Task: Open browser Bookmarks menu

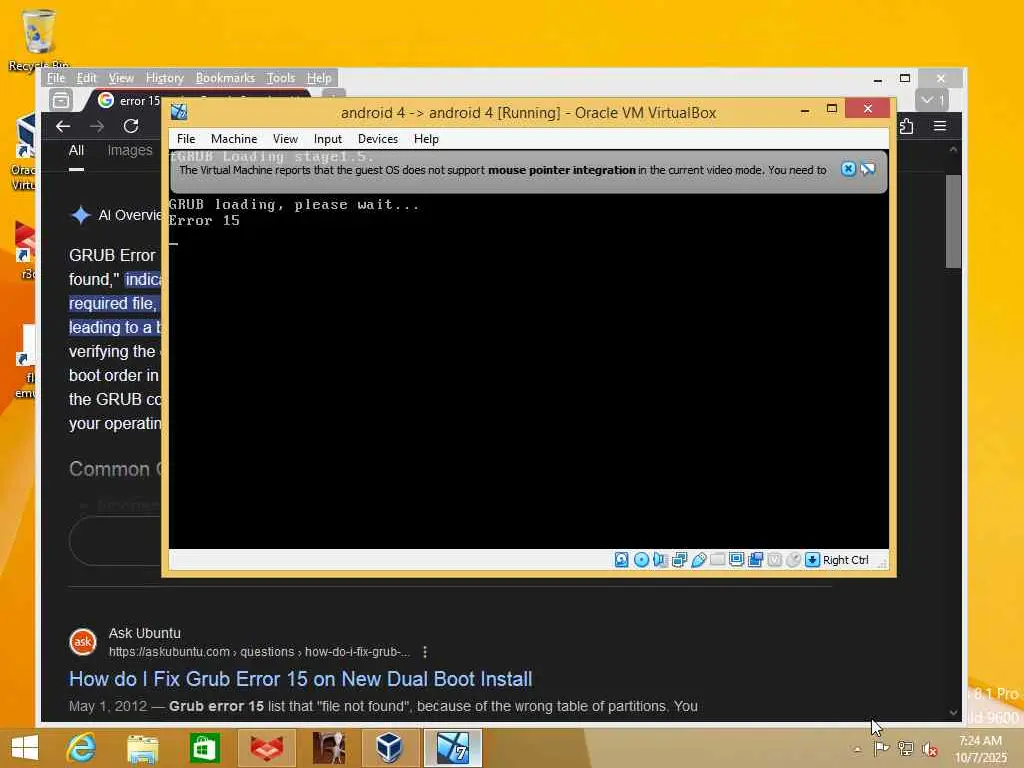Action: 225,78
